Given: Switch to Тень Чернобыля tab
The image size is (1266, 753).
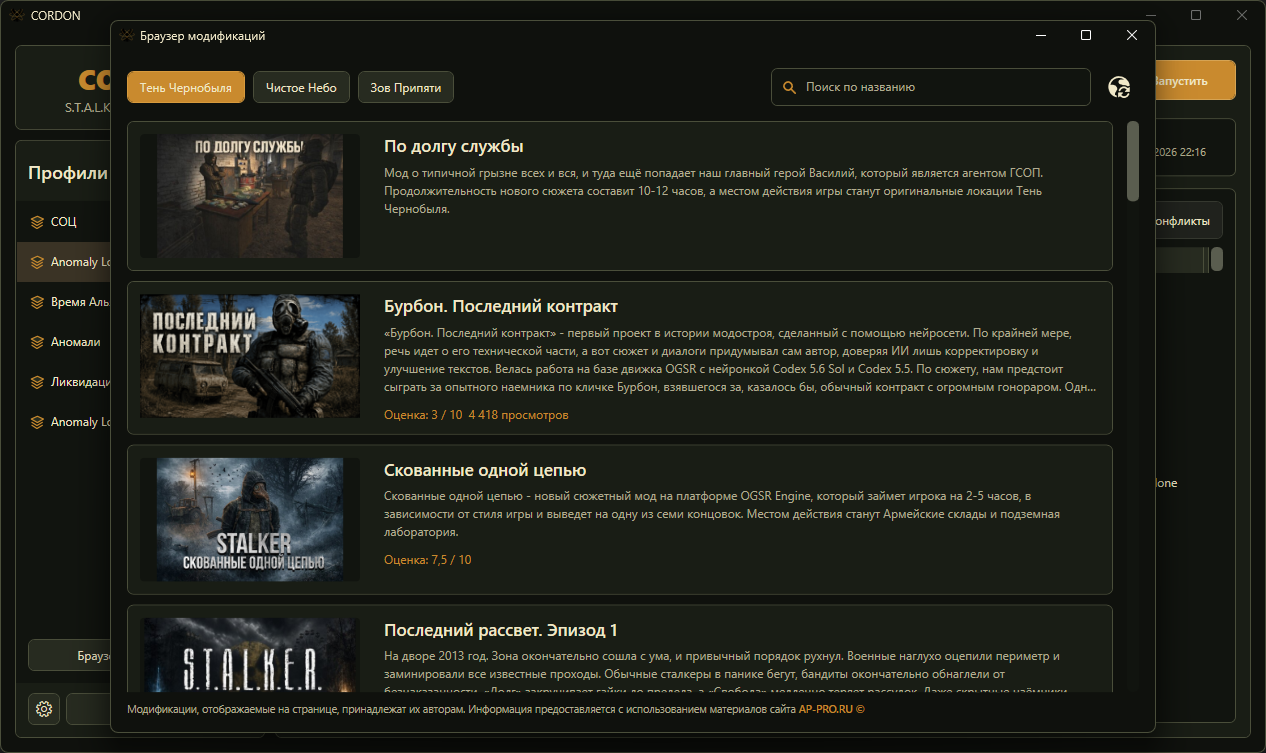Looking at the screenshot, I should (186, 87).
